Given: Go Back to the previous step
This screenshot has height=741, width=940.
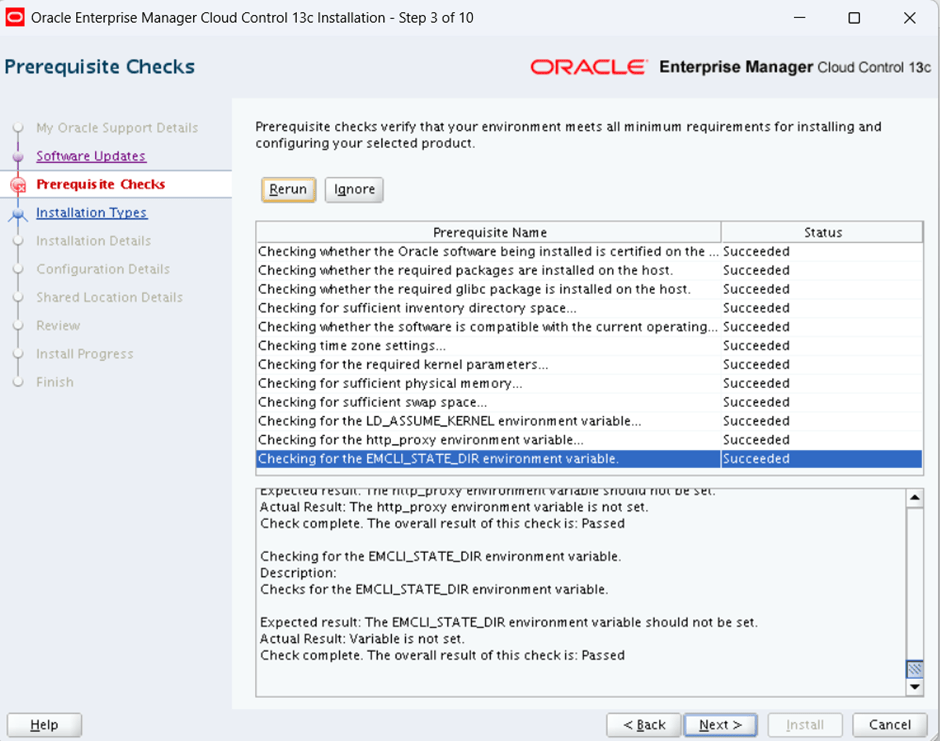Looking at the screenshot, I should (x=644, y=725).
